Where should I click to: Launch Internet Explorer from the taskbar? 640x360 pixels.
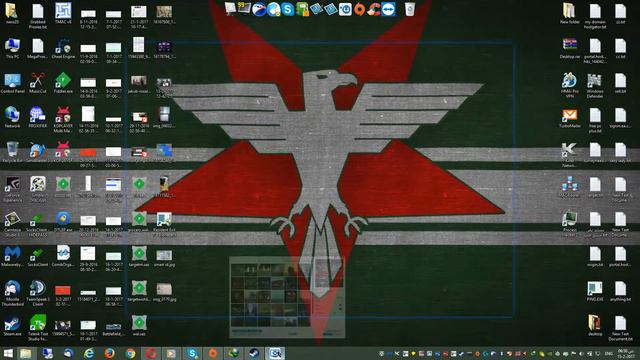tap(89, 353)
